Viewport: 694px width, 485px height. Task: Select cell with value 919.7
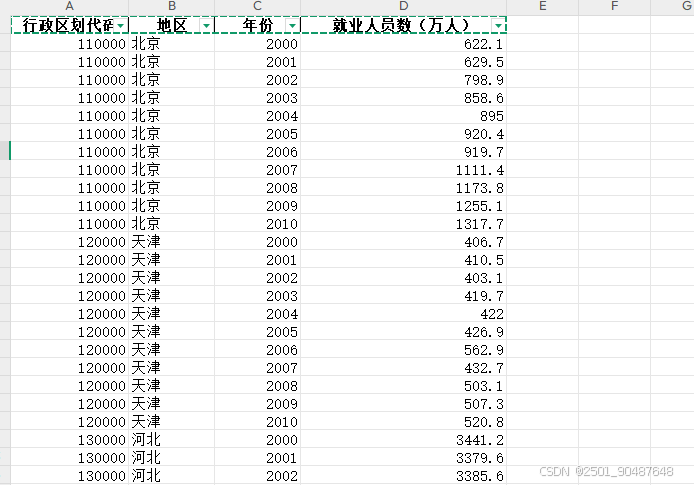(x=403, y=151)
